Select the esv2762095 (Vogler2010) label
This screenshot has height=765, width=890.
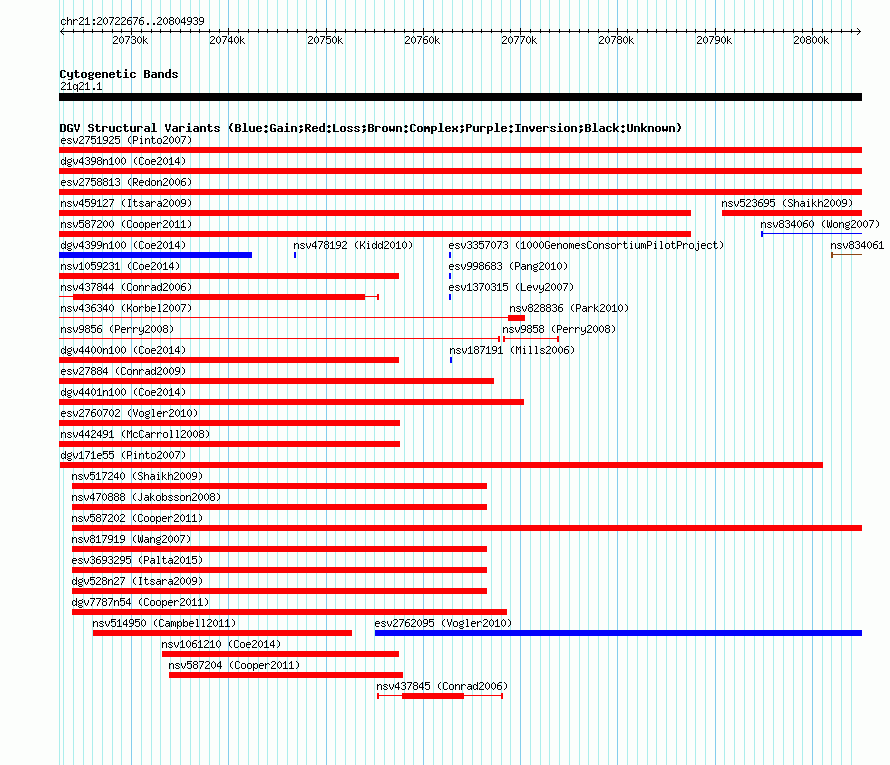click(x=443, y=623)
